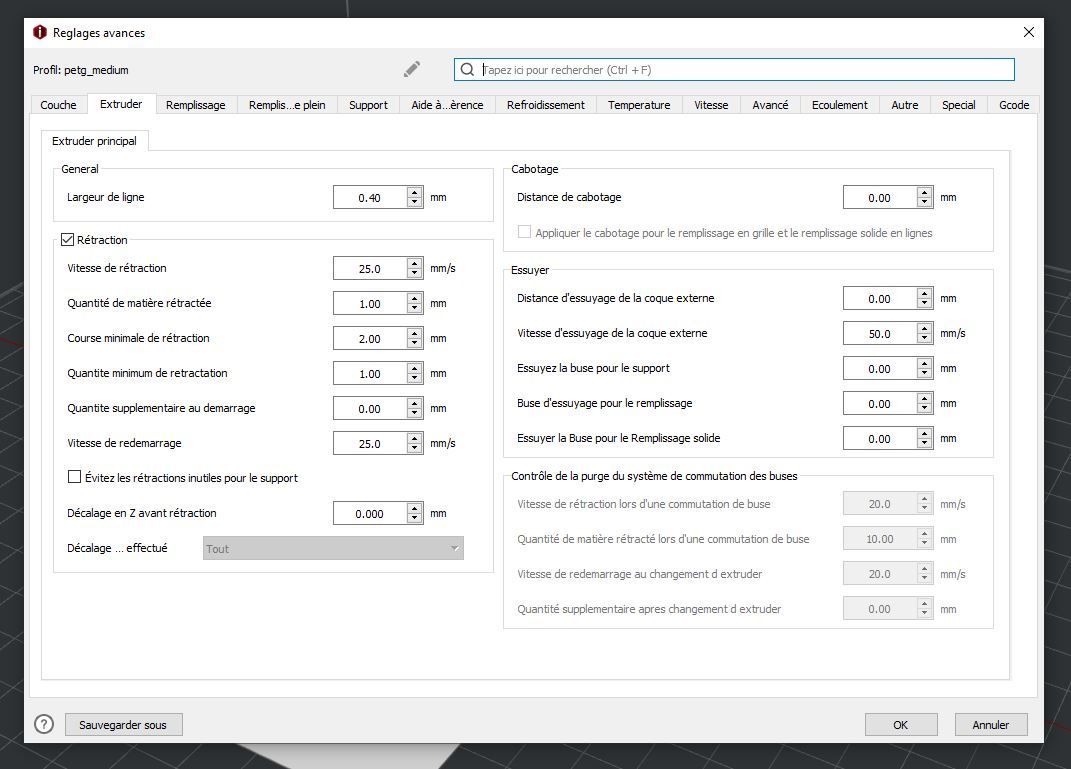Click the application logo in title bar
Screen dimensions: 1071x769
(40, 32)
